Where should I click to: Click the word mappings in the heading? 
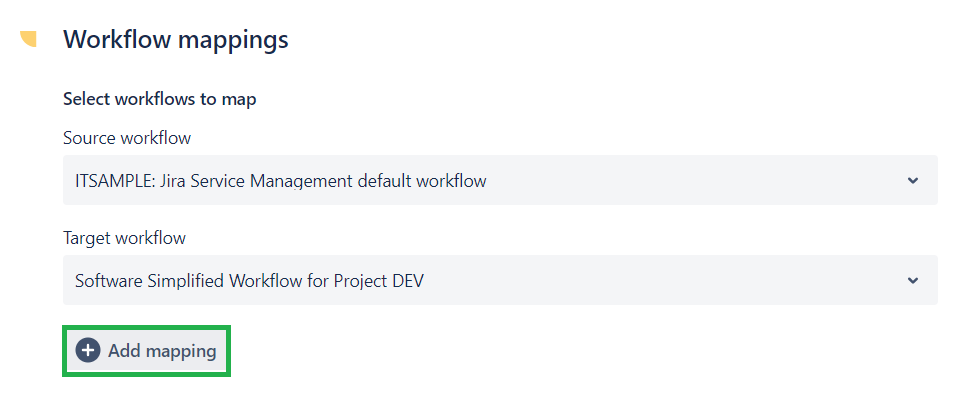234,40
